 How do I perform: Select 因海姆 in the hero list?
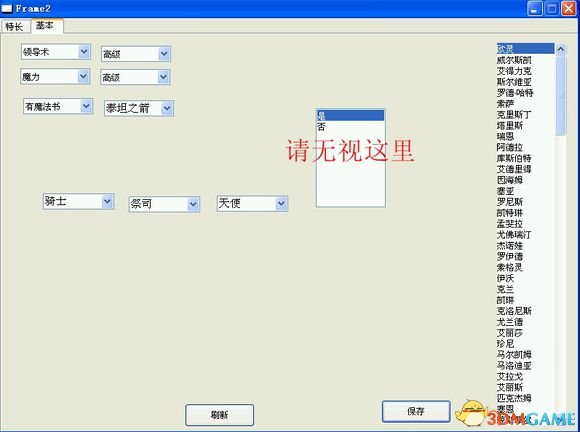[525, 180]
